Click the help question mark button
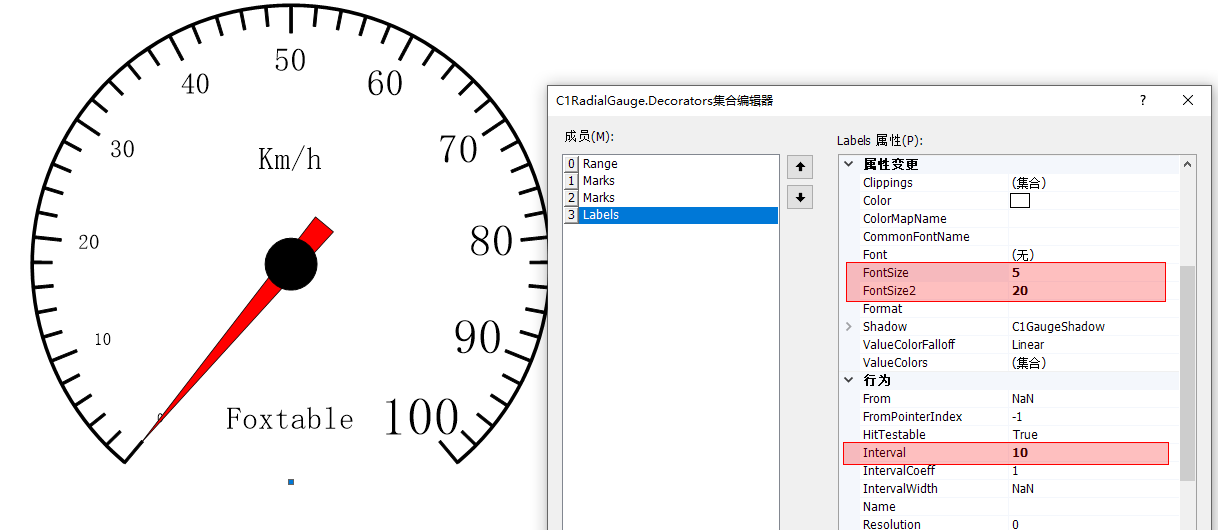This screenshot has height=530, width=1218. tap(1142, 100)
